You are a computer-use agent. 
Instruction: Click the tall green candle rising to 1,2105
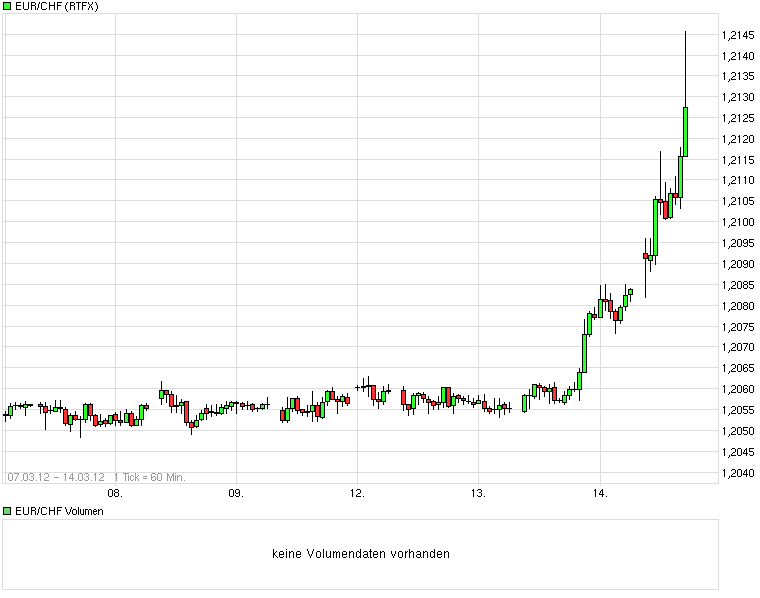pyautogui.click(x=655, y=227)
